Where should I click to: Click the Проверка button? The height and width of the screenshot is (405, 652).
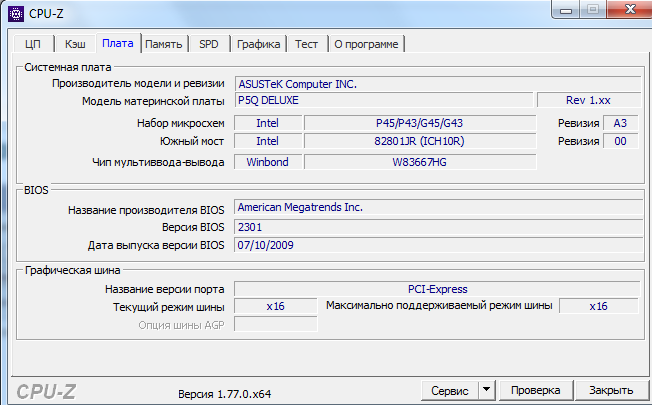536,390
